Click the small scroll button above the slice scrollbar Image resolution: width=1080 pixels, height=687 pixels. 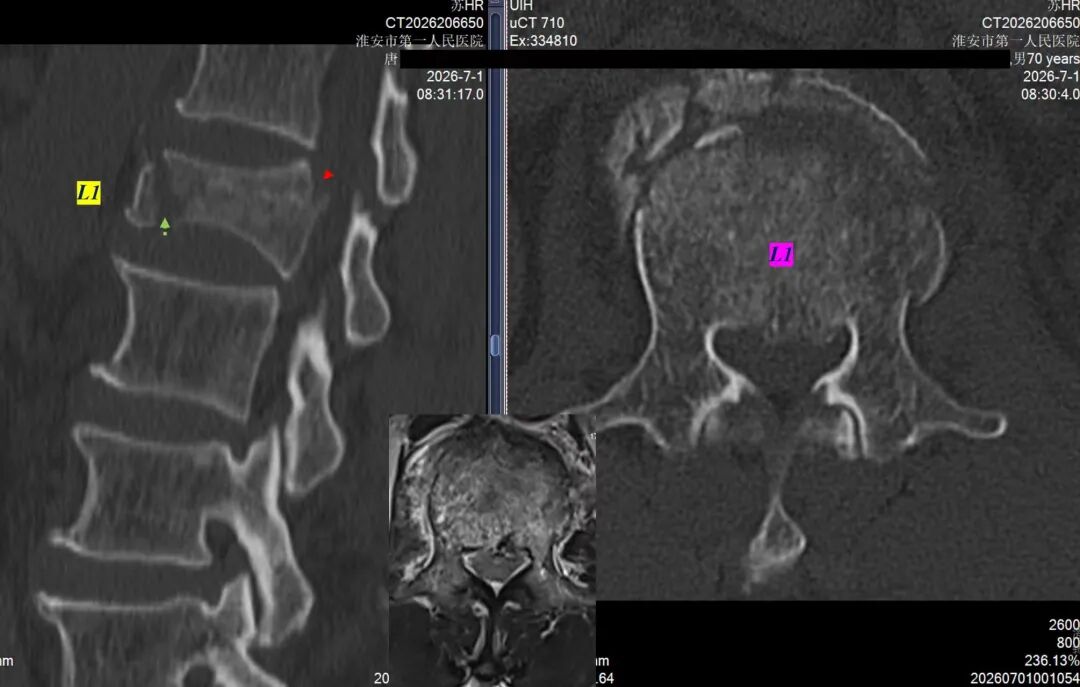(x=495, y=3)
